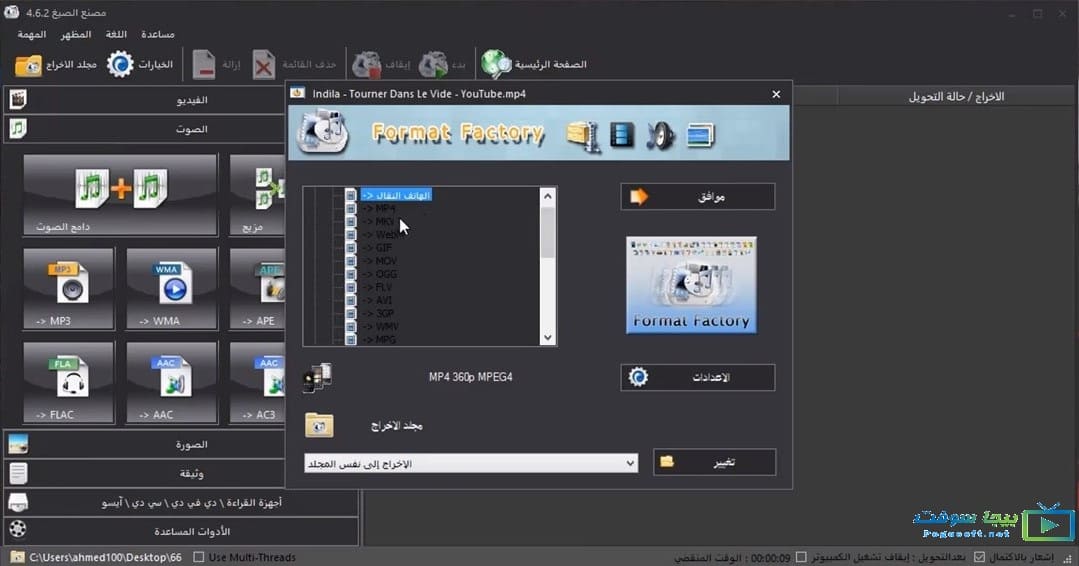The height and width of the screenshot is (566, 1079).
Task: Enable shut down computer after conversion checkbox
Action: pos(801,557)
